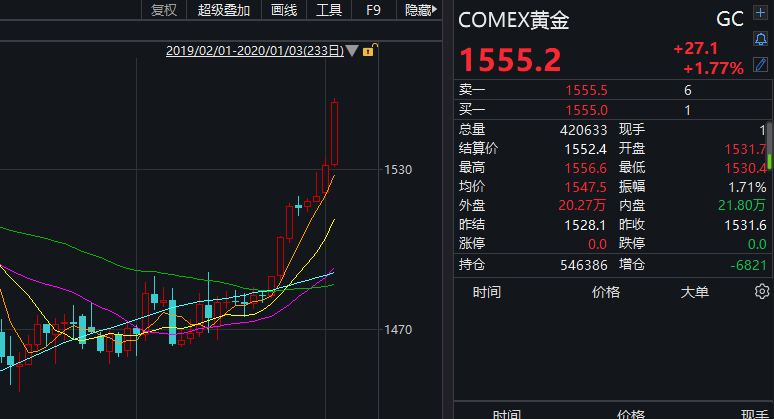Click the percent change +1.77%
774x419 pixels.
tap(713, 68)
